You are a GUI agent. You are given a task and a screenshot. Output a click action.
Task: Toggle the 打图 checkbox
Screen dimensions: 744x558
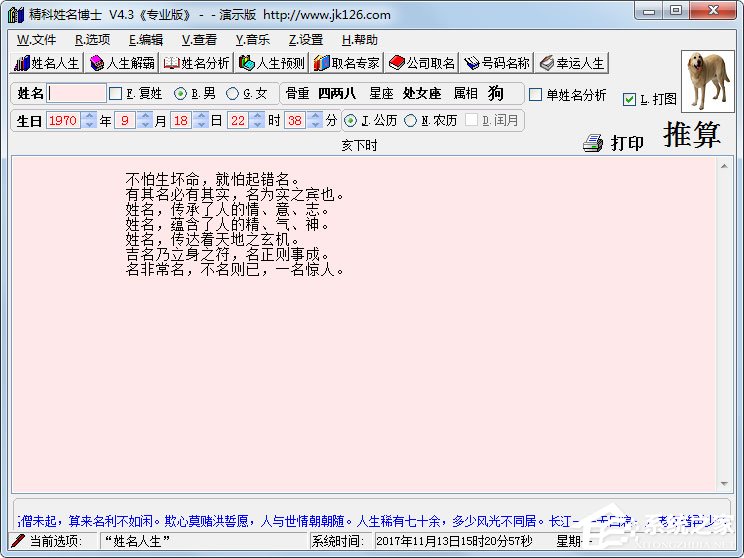(x=629, y=99)
